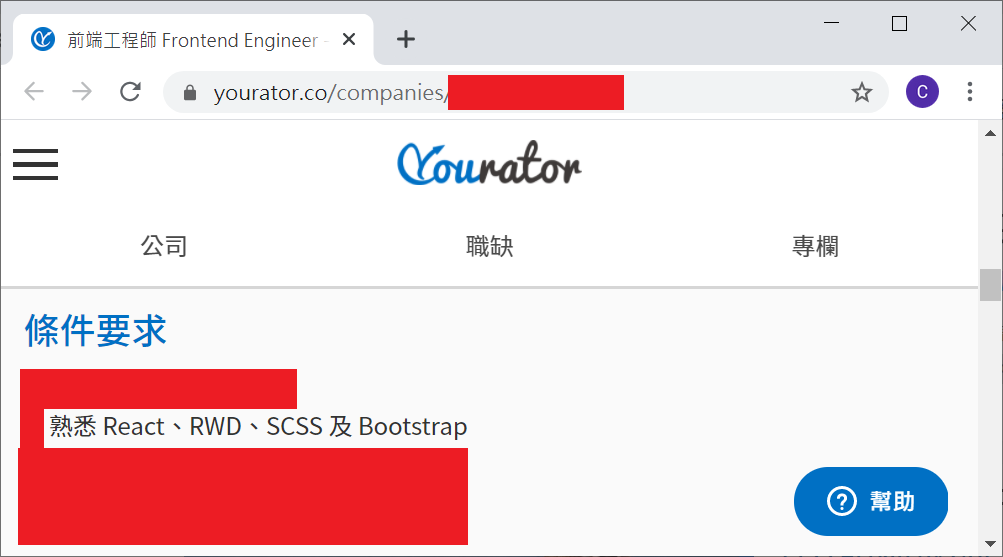
Task: Go forward to the next page
Action: coord(82,92)
